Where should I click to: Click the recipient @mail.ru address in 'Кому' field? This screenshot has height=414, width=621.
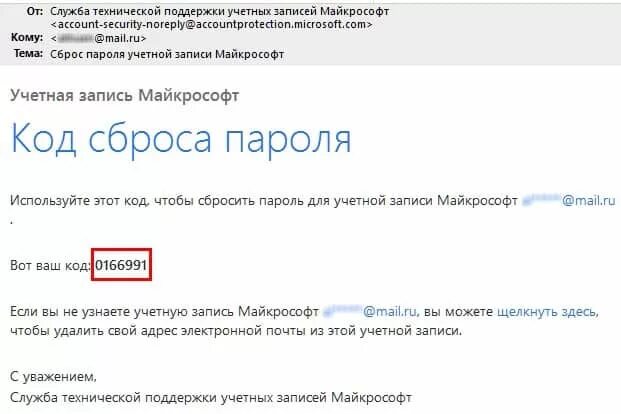[x=98, y=38]
